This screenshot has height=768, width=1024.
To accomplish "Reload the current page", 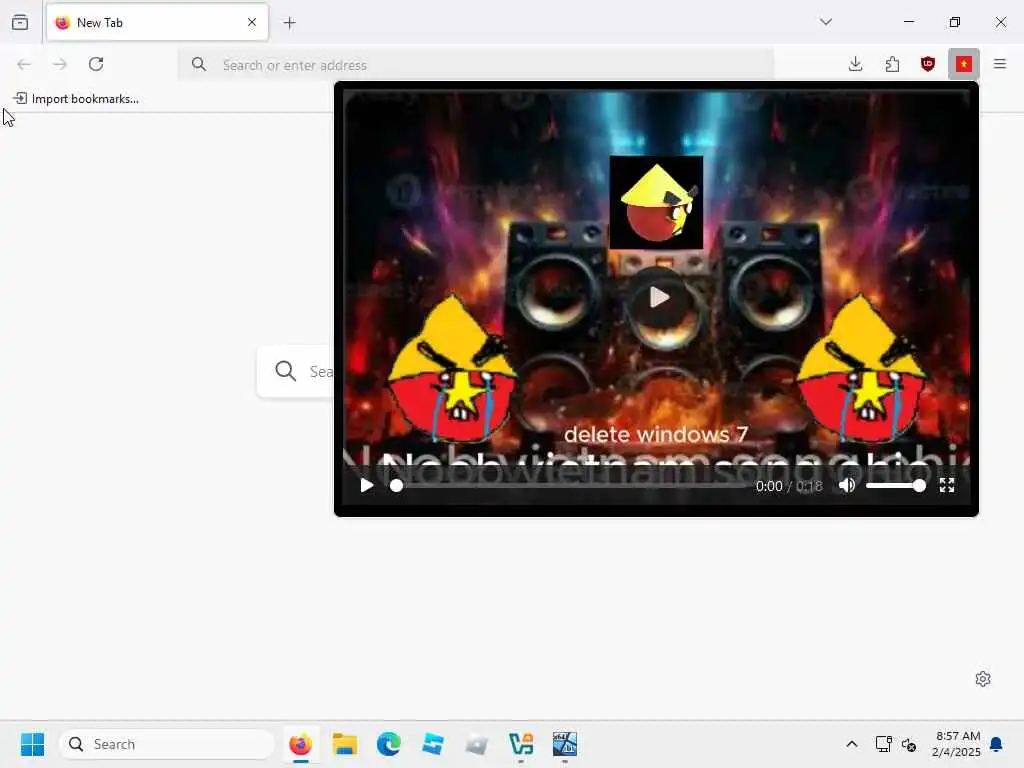I will click(96, 64).
